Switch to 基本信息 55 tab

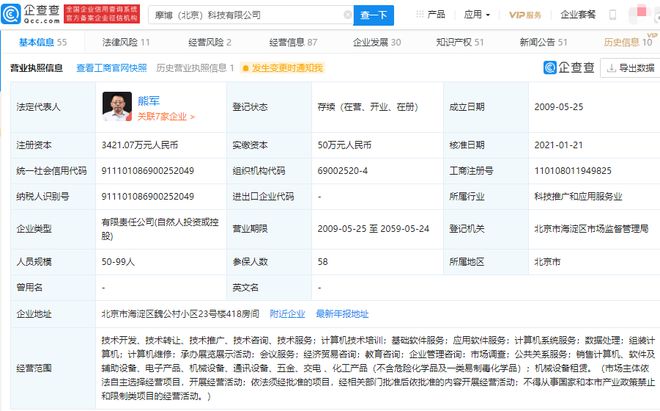point(43,42)
